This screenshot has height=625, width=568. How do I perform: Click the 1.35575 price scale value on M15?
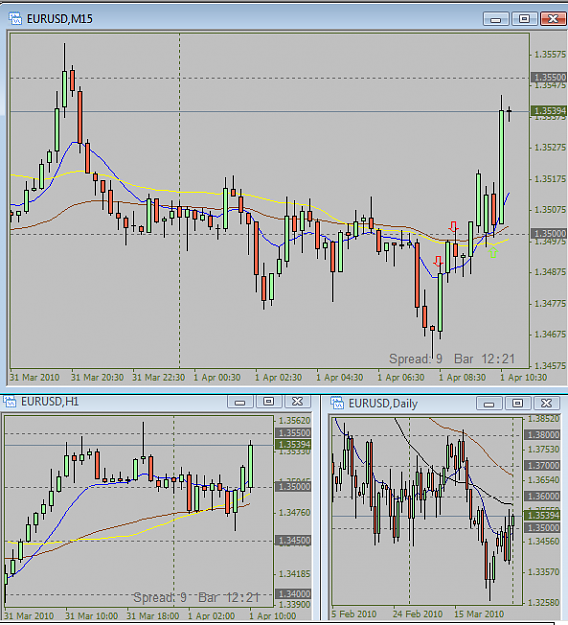550,55
